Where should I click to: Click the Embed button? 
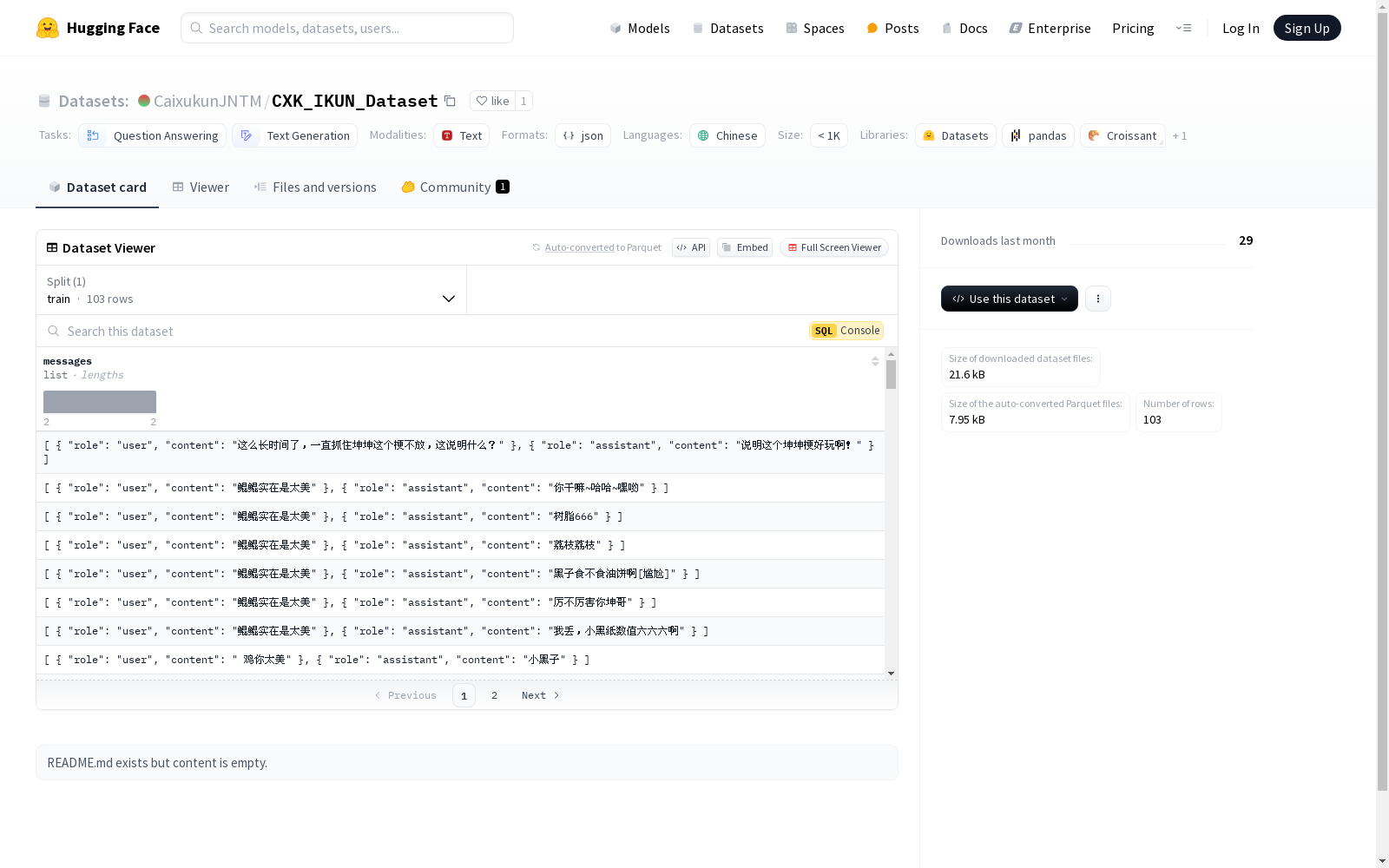[745, 247]
